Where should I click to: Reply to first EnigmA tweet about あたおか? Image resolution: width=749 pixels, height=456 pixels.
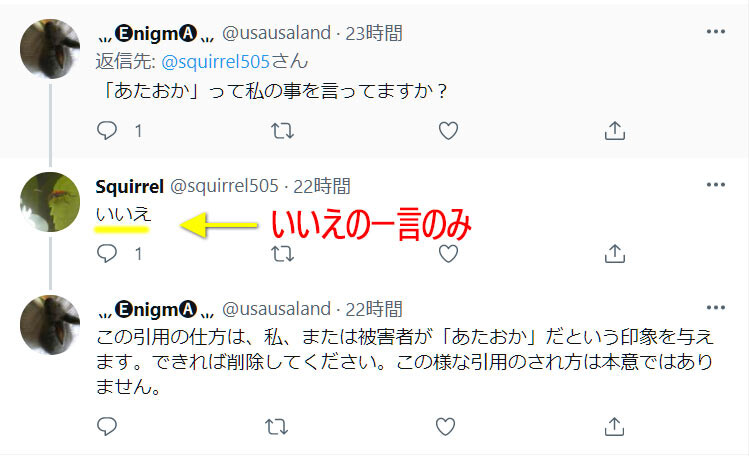pos(107,130)
